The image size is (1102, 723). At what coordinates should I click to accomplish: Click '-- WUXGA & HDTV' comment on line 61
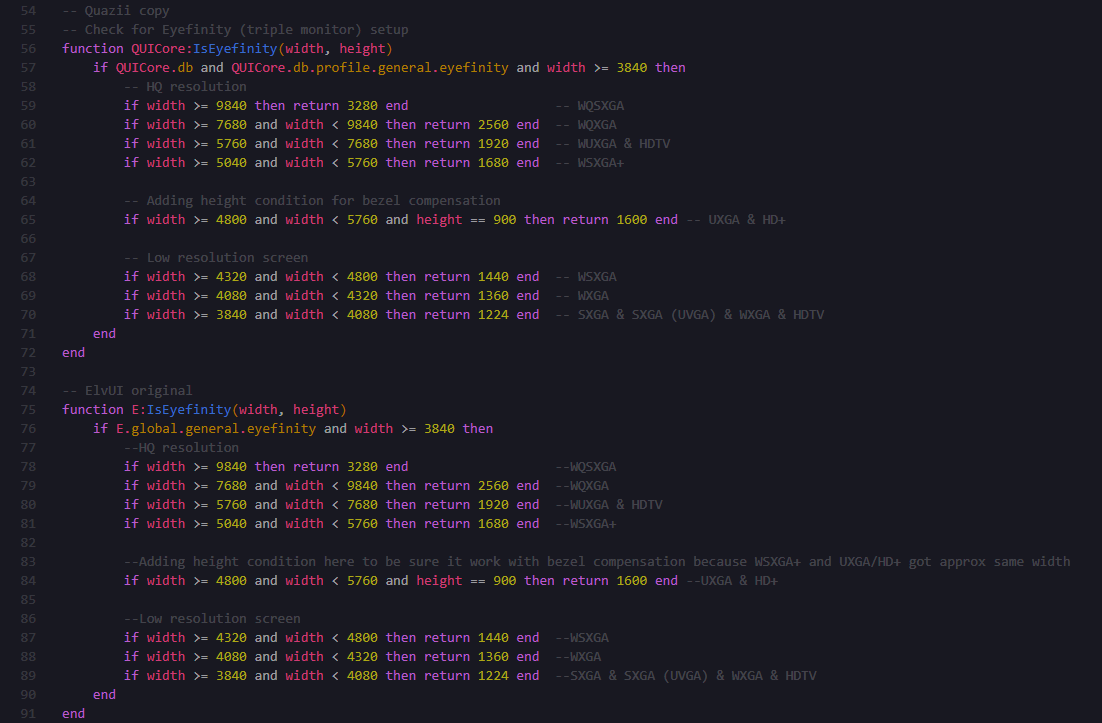(x=613, y=143)
